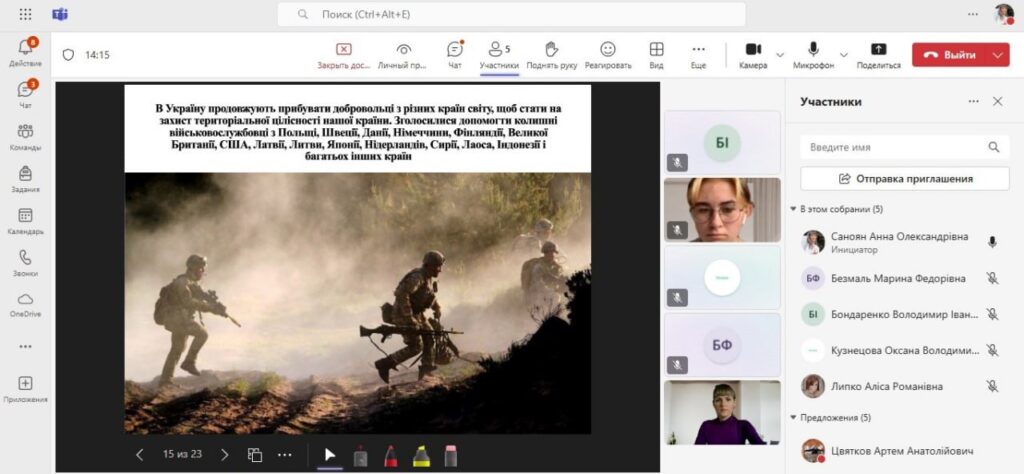Open Calendar in the left sidebar
The height and width of the screenshot is (474, 1024).
coord(25,220)
